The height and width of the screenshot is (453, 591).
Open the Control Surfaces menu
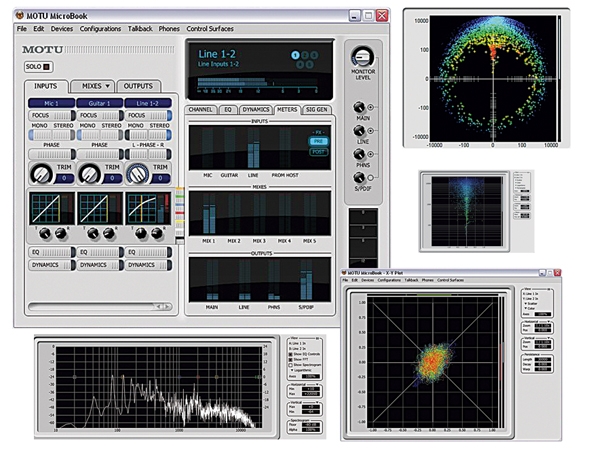coord(210,29)
